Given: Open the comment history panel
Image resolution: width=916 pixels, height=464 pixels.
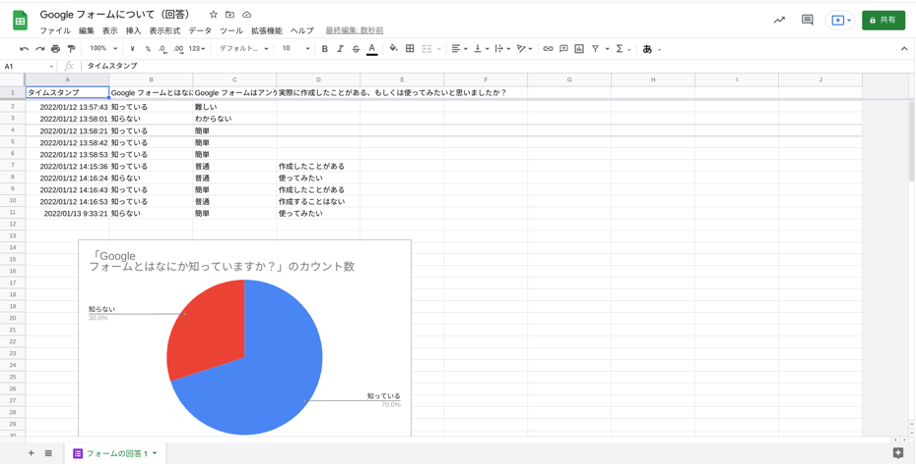Looking at the screenshot, I should pos(807,20).
